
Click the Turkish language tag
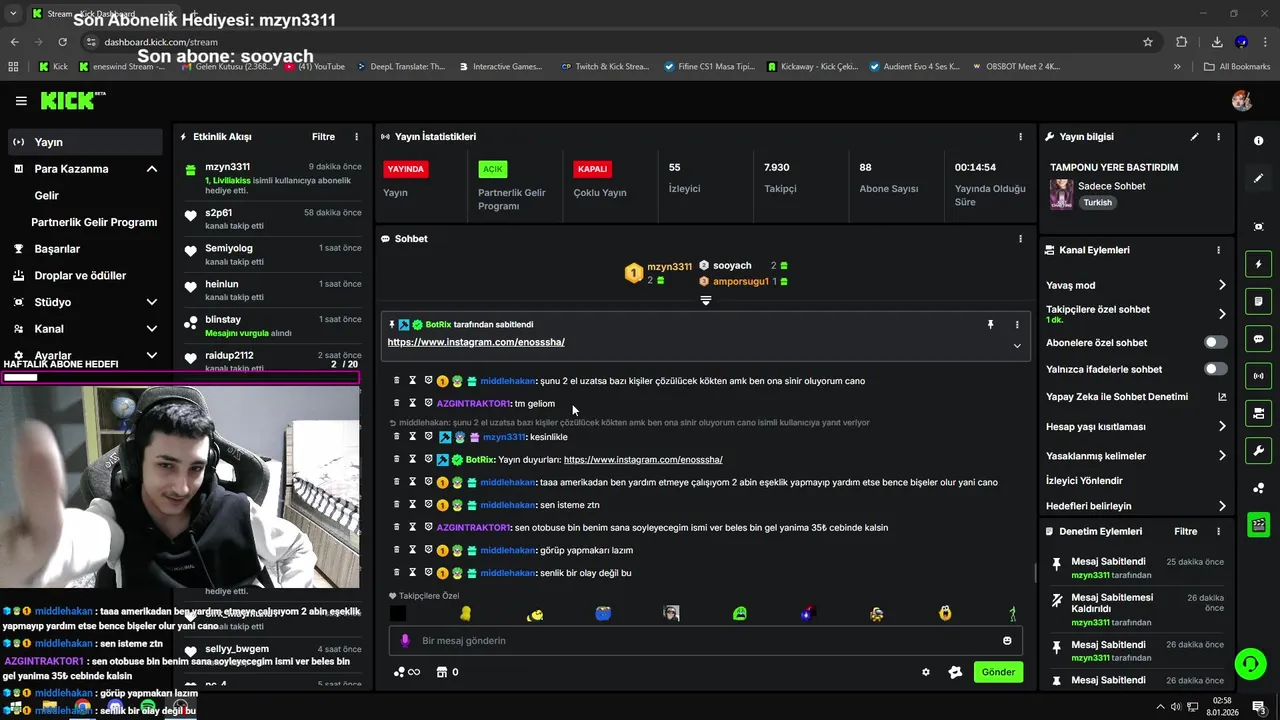(1097, 202)
